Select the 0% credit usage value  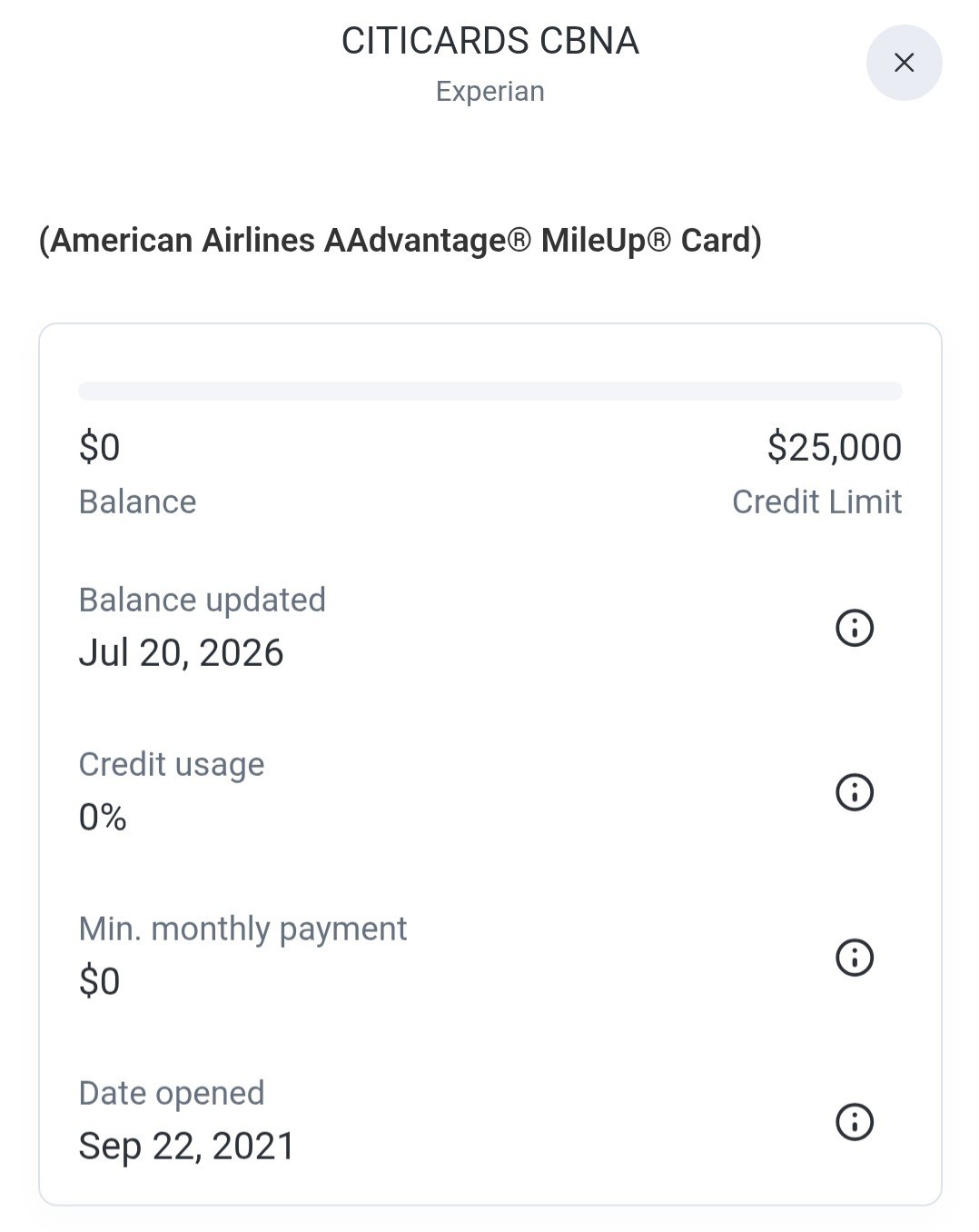(103, 818)
